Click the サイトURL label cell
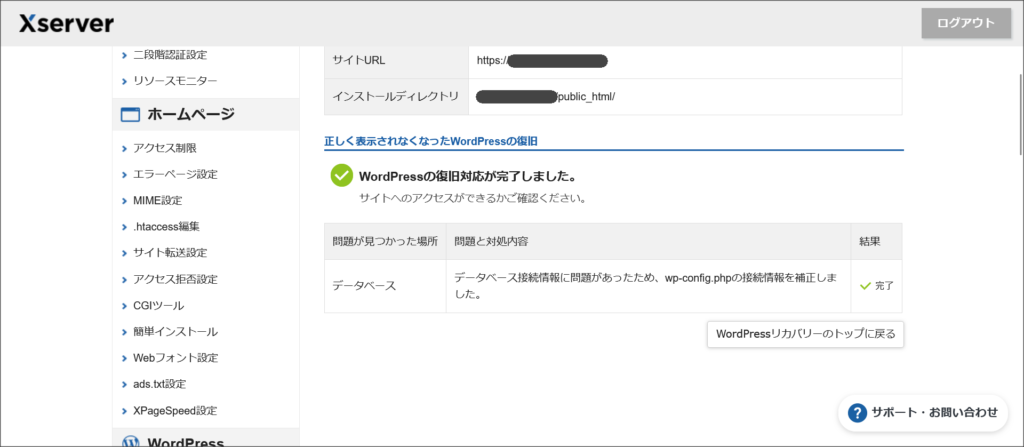The width and height of the screenshot is (1024, 447). click(x=396, y=61)
